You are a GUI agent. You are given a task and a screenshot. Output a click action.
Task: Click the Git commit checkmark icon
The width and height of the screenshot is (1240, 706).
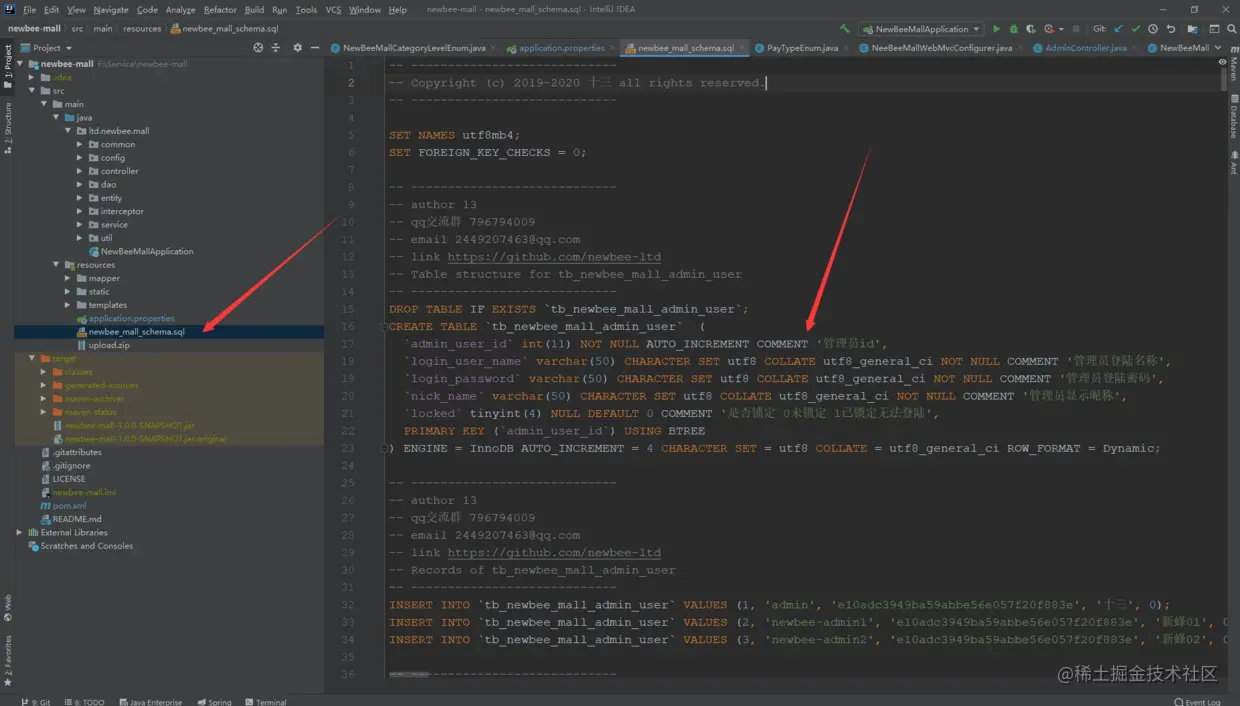pos(1135,29)
